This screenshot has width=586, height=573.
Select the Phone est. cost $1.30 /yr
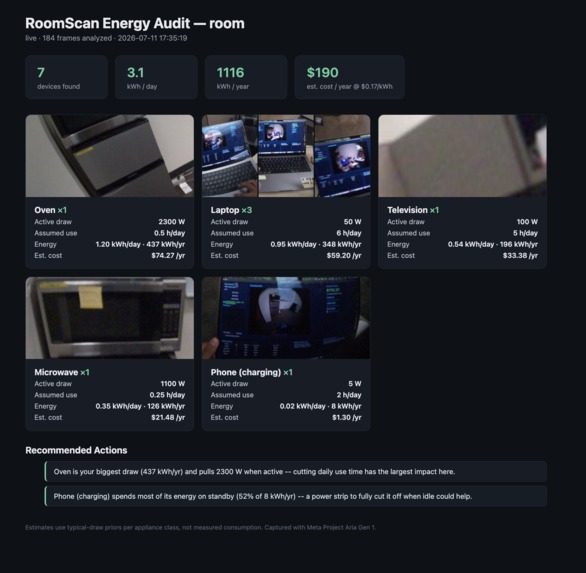347,418
